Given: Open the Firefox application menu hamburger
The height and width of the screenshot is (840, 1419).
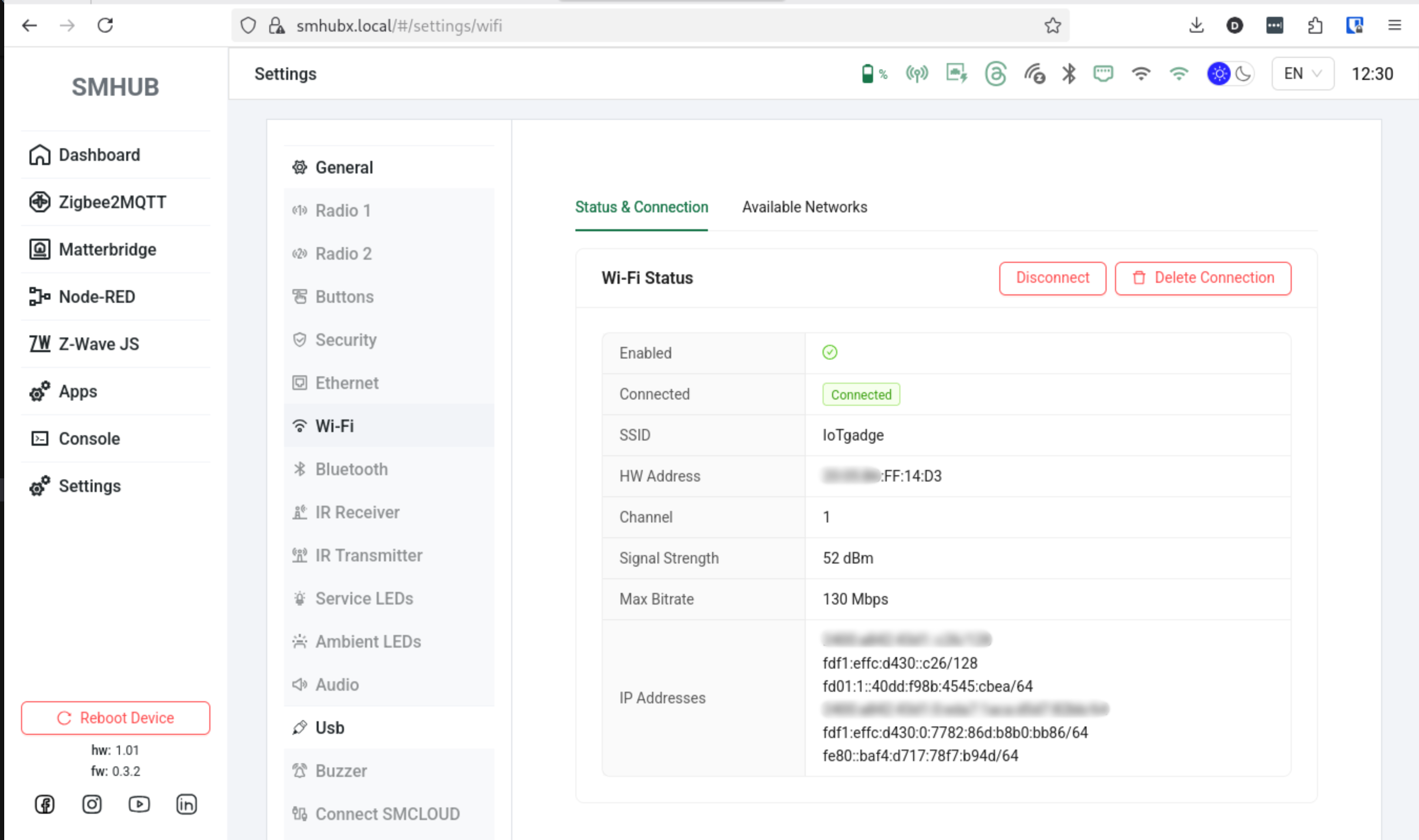Looking at the screenshot, I should [x=1394, y=25].
